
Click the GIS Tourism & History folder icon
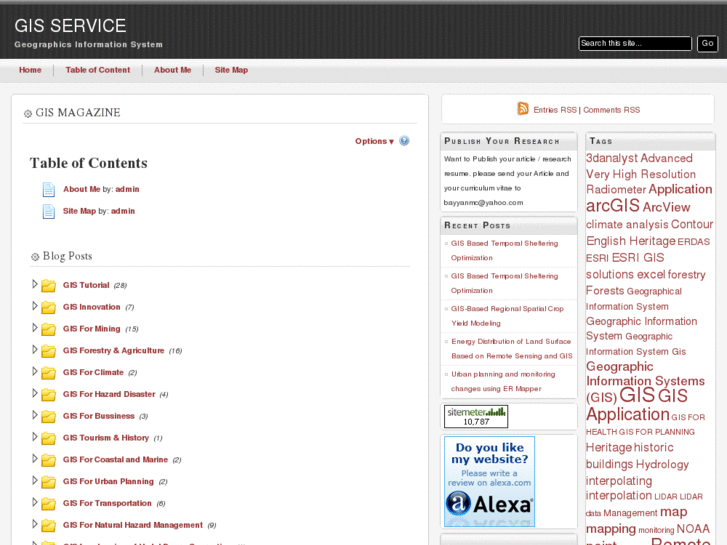pos(48,438)
